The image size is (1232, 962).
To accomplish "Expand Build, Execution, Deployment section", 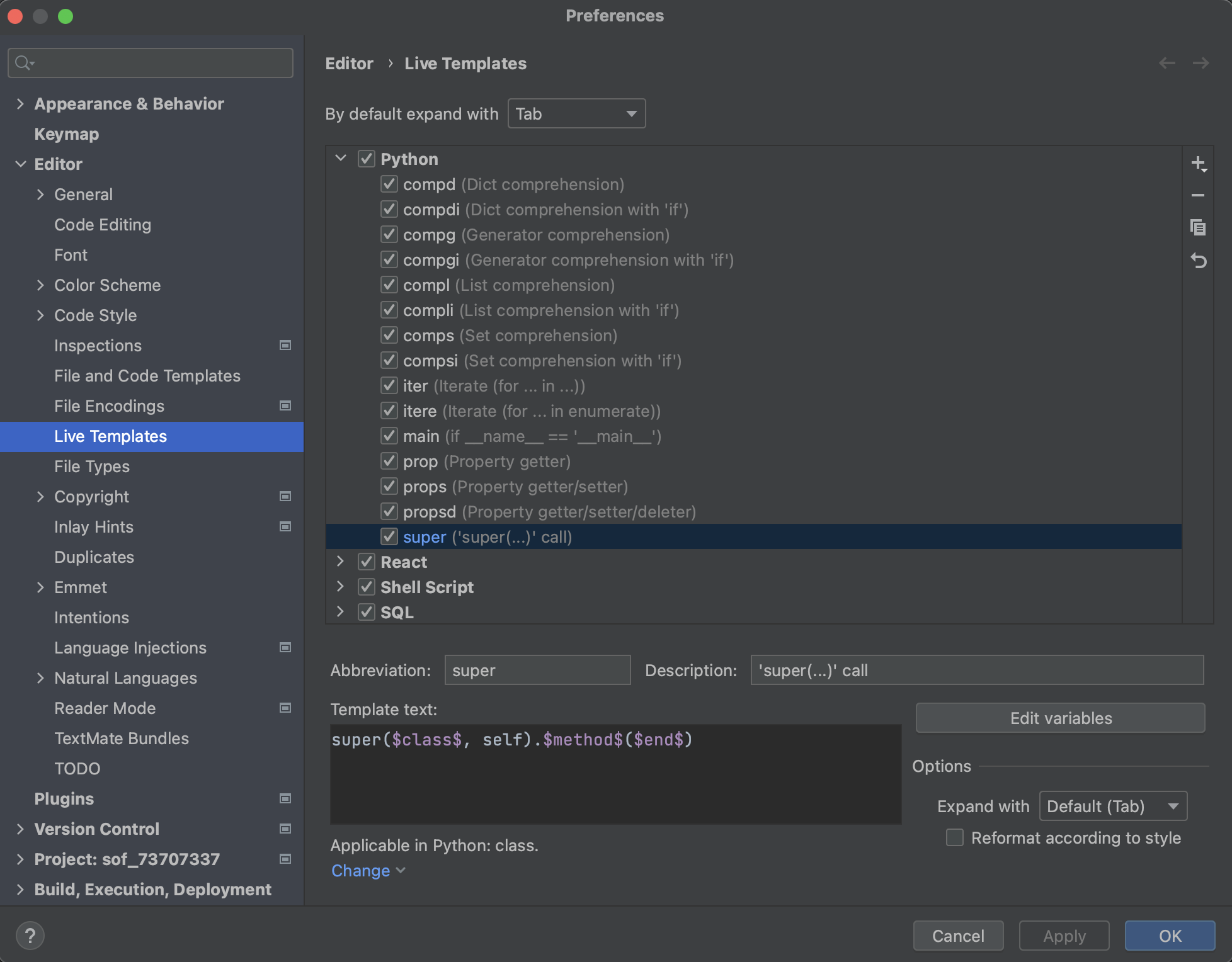I will (x=20, y=890).
